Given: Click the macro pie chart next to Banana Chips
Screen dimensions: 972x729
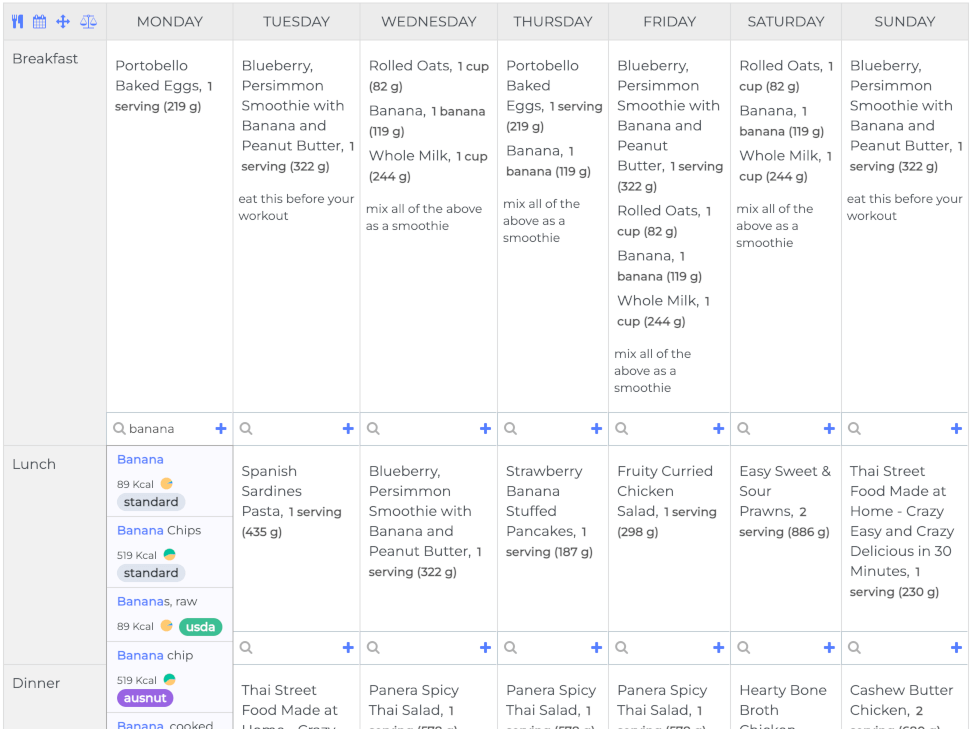Looking at the screenshot, I should click(x=170, y=555).
